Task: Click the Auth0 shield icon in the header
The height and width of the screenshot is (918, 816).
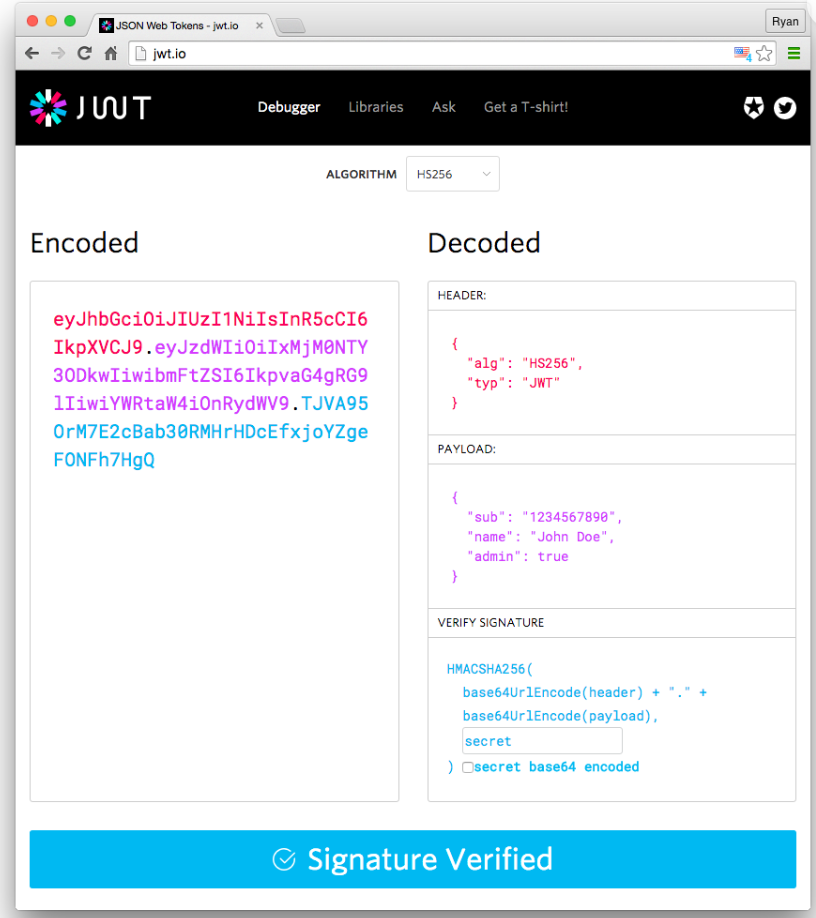Action: 753,107
